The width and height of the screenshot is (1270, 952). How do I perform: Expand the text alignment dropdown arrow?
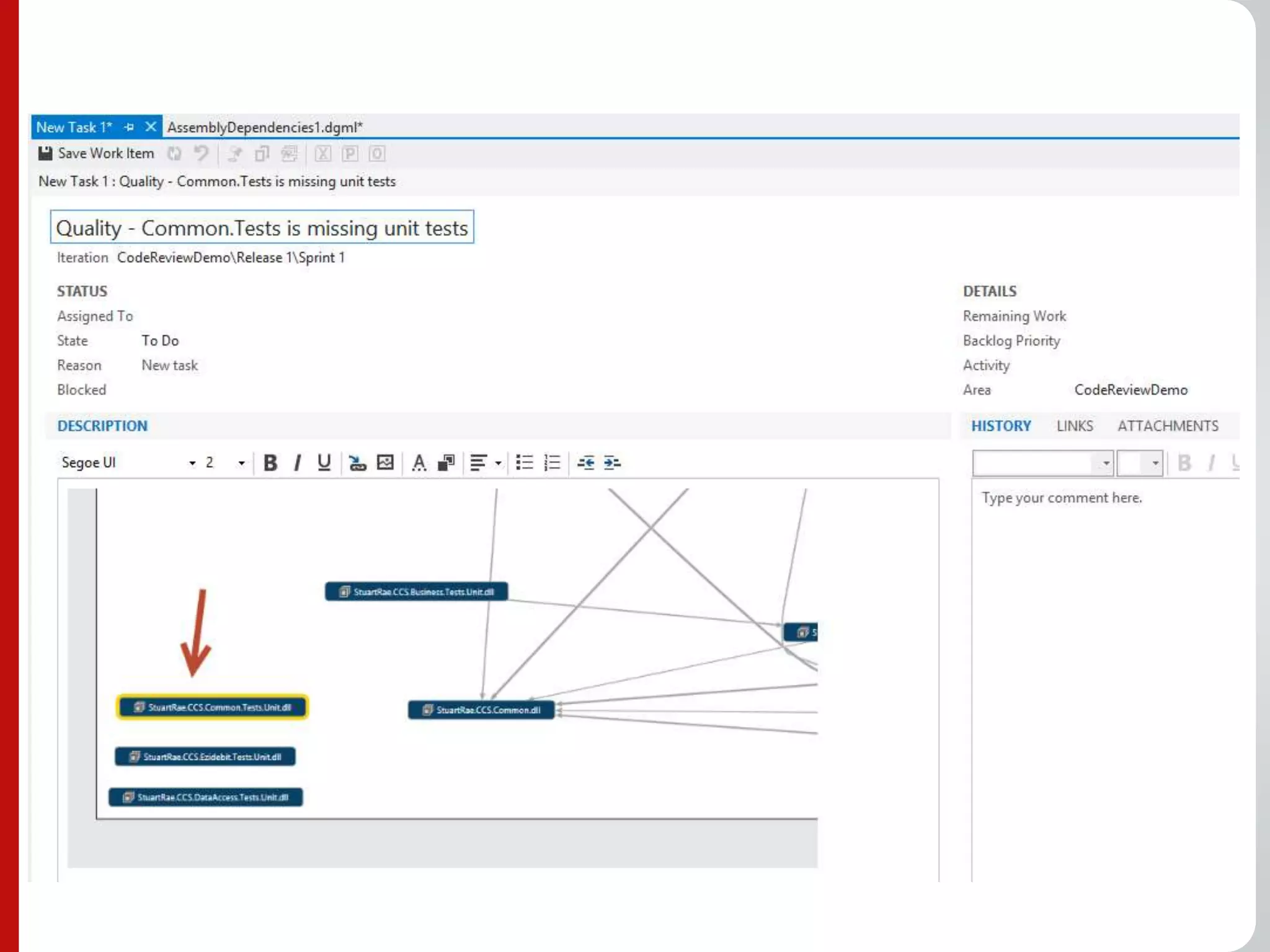498,463
